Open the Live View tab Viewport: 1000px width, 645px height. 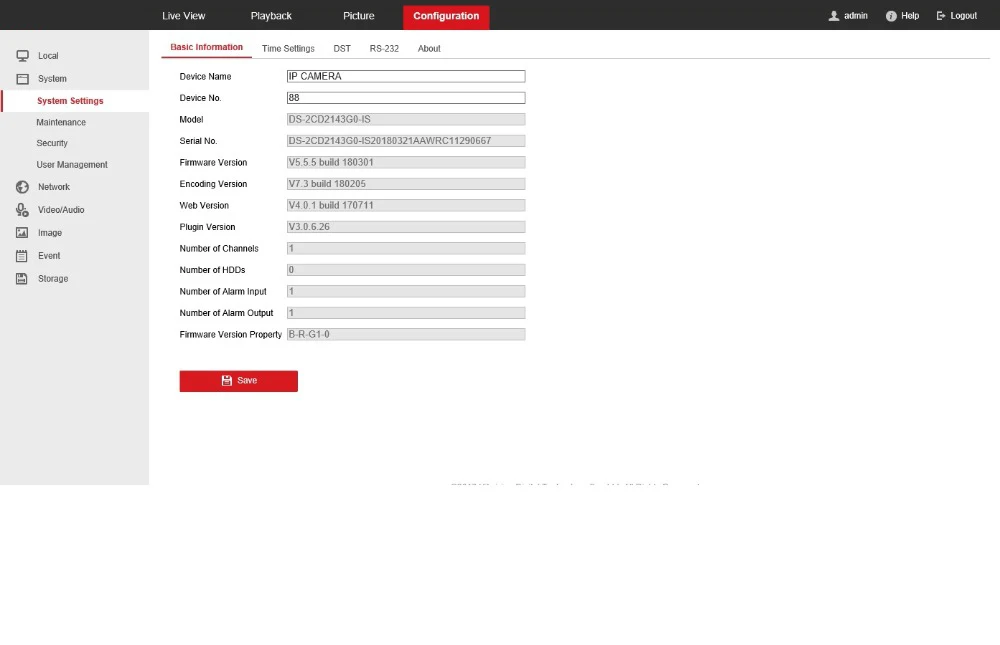(x=184, y=16)
